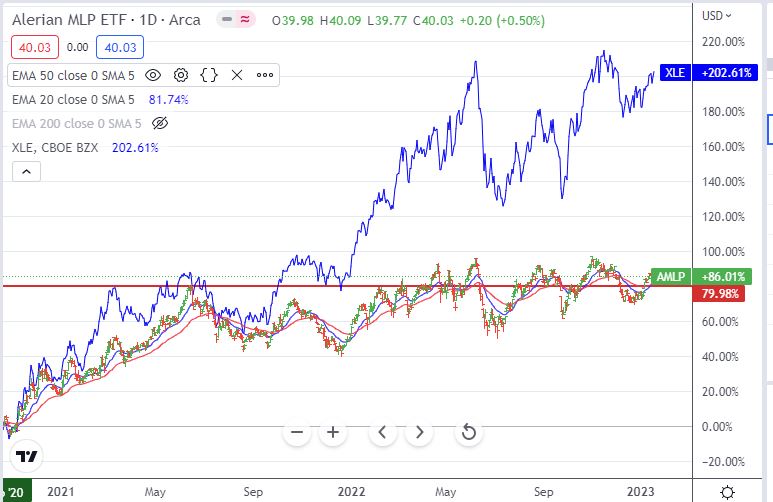
Task: Click the 2022 date axis label
Action: coord(351,492)
